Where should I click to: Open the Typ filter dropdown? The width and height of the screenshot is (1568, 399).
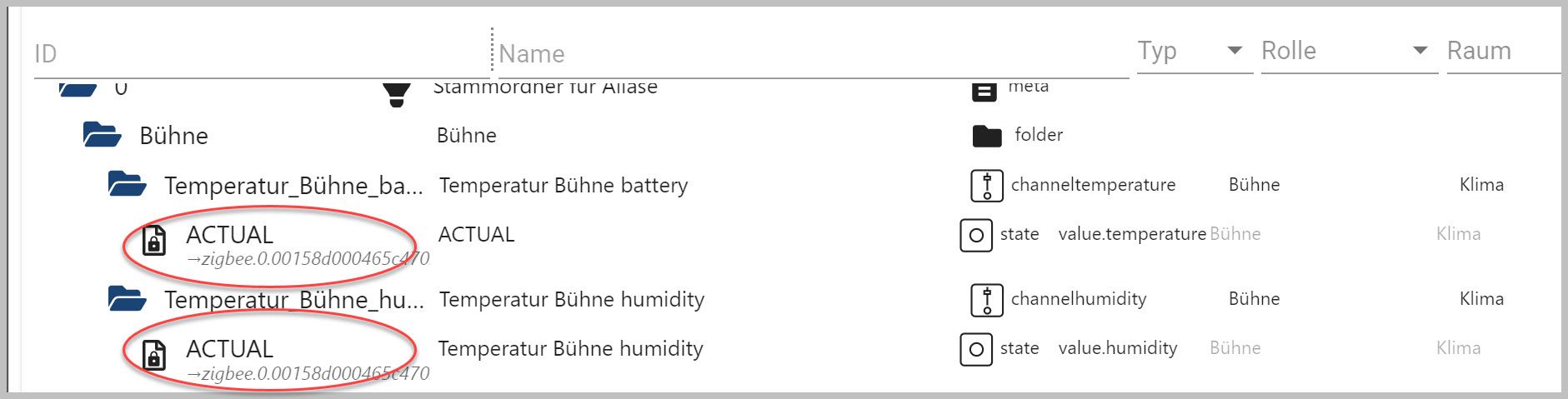1235,51
